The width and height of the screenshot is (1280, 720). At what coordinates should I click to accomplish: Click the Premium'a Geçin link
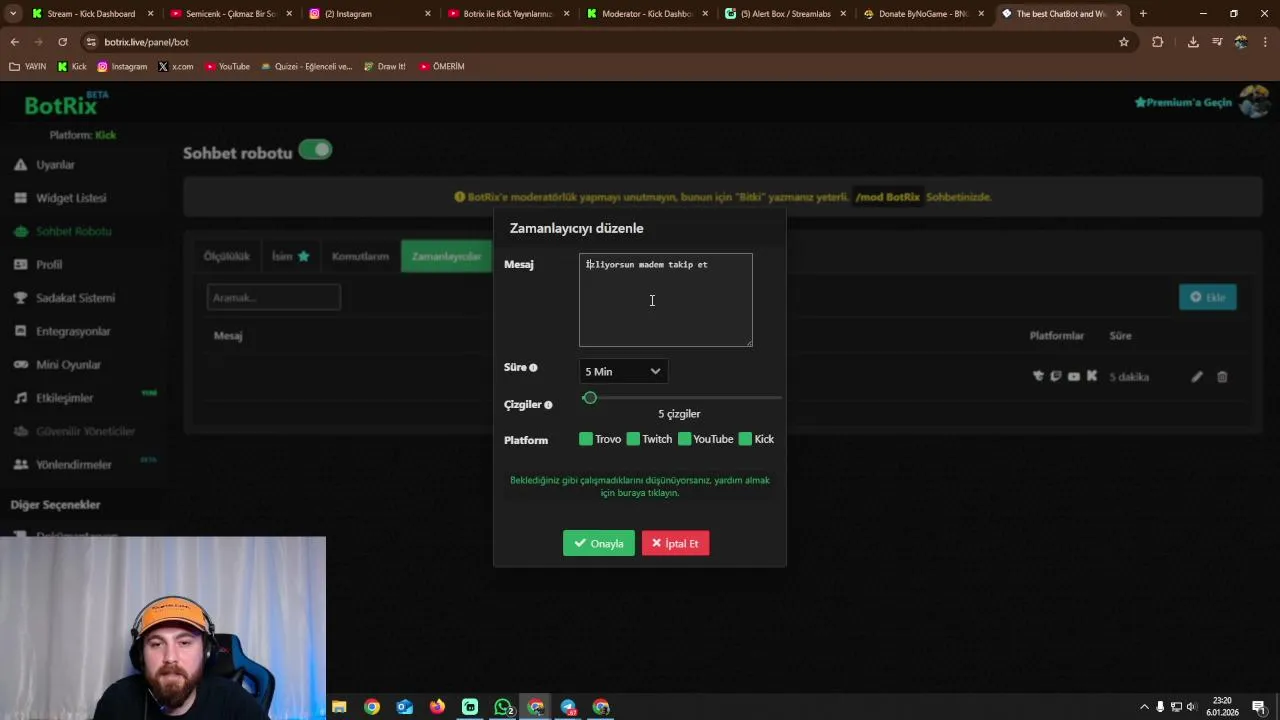tap(1183, 103)
